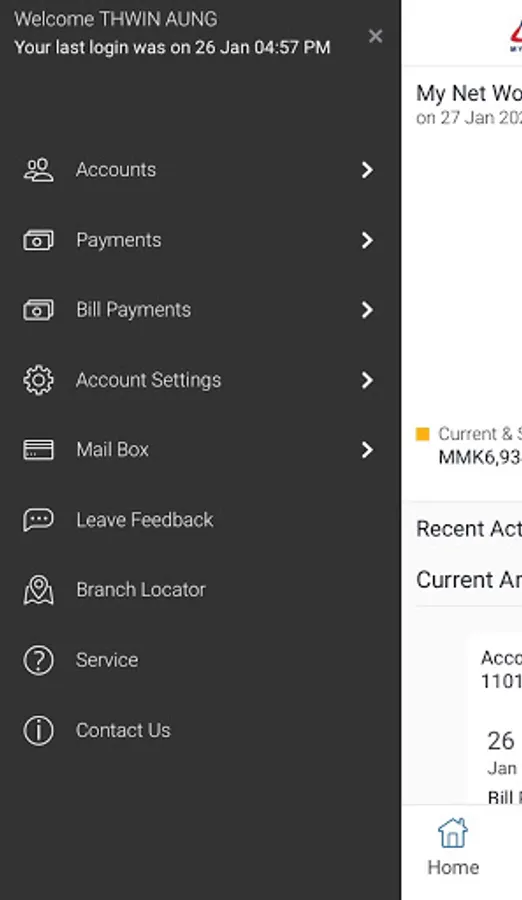Open Account Settings menu item
522x900 pixels.
click(200, 380)
